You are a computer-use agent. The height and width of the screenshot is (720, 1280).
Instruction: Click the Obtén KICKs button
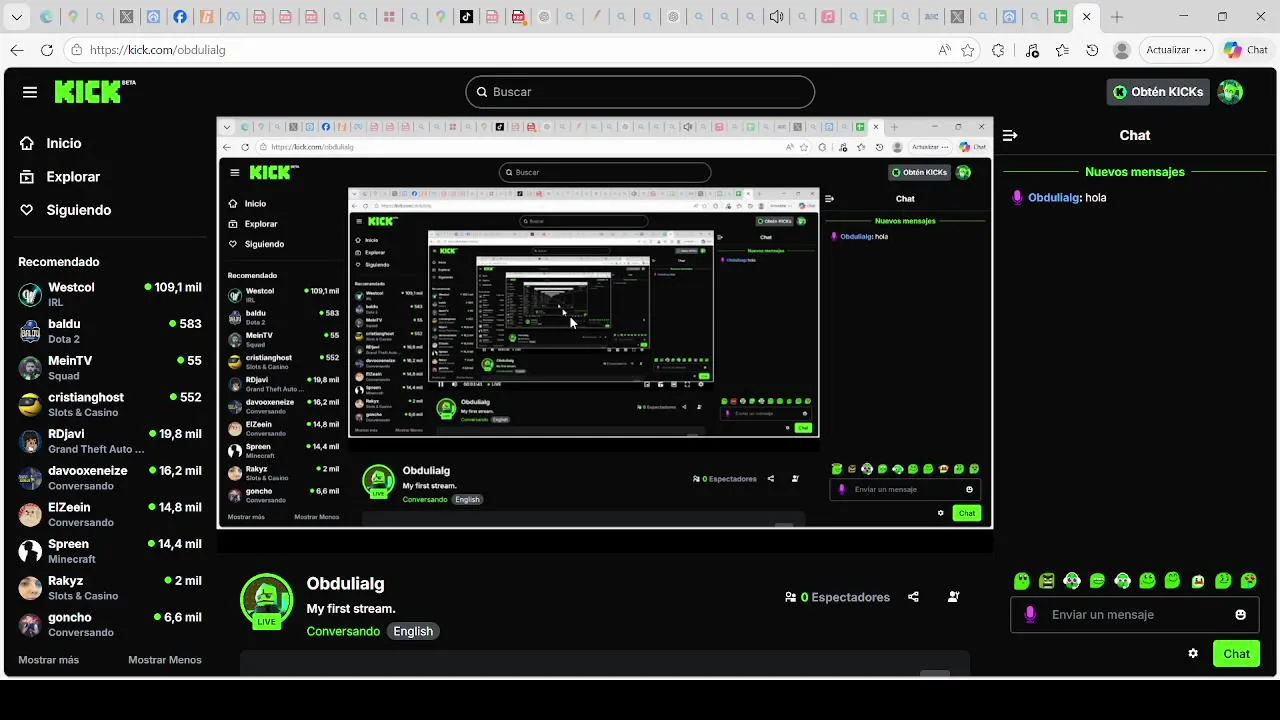[x=1158, y=92]
